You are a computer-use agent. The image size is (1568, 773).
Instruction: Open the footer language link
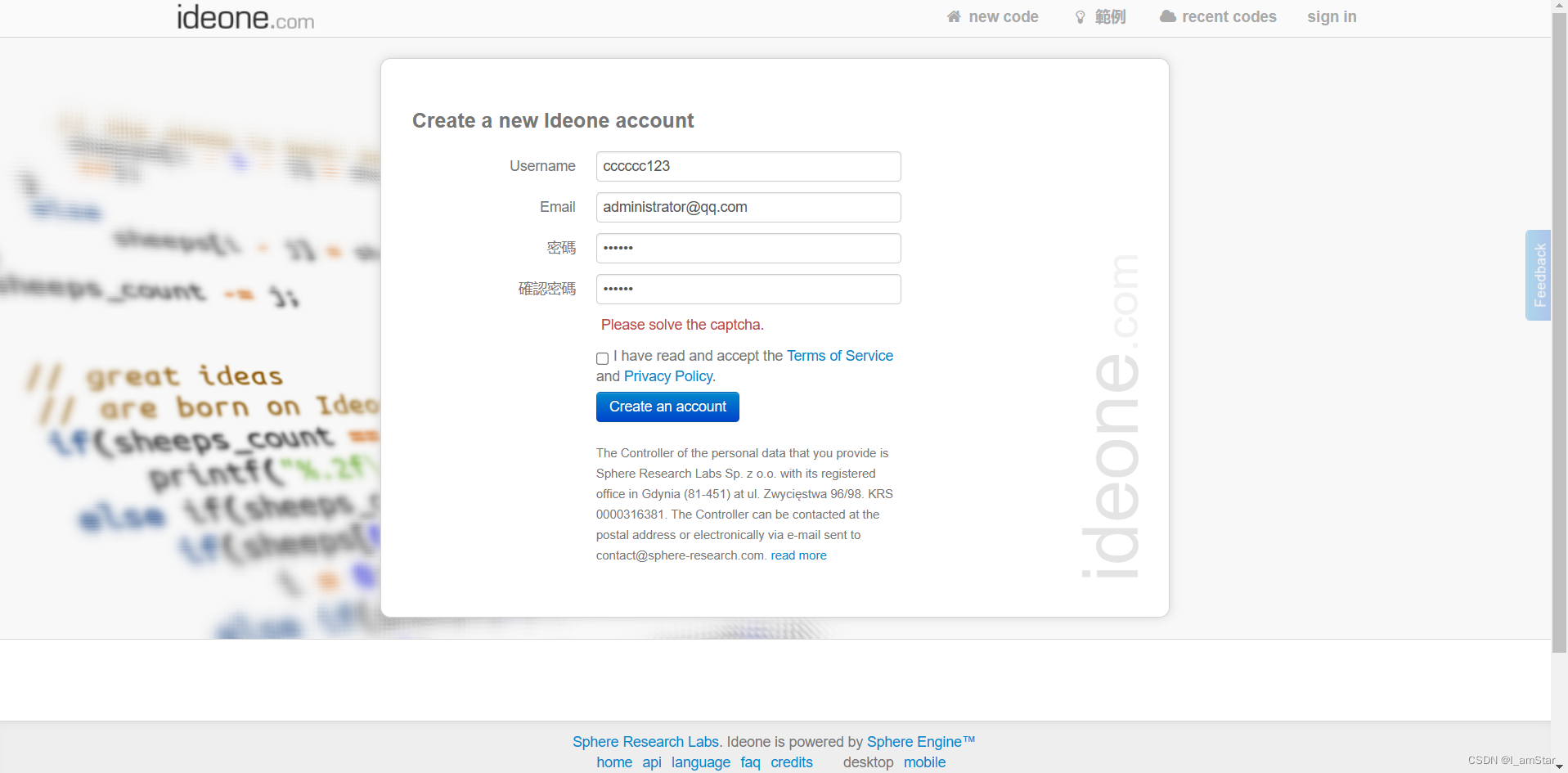point(701,762)
